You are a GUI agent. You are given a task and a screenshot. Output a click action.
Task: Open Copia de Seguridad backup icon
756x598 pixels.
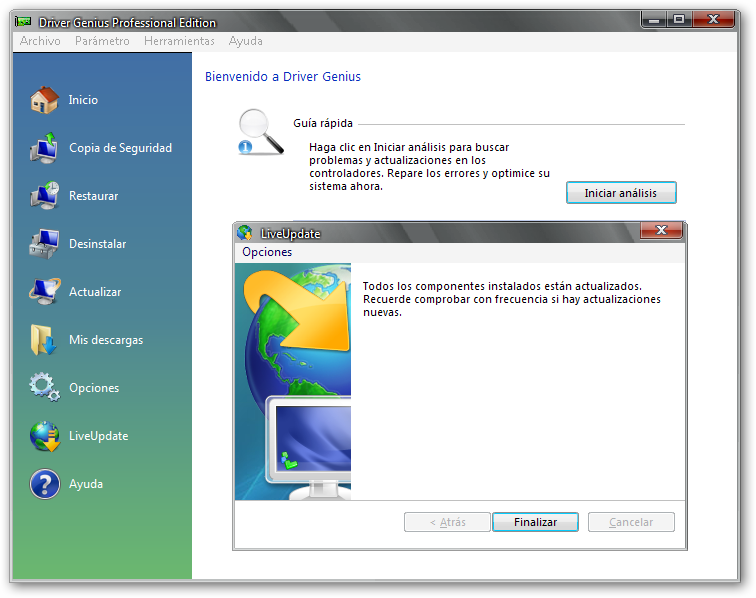pyautogui.click(x=45, y=148)
